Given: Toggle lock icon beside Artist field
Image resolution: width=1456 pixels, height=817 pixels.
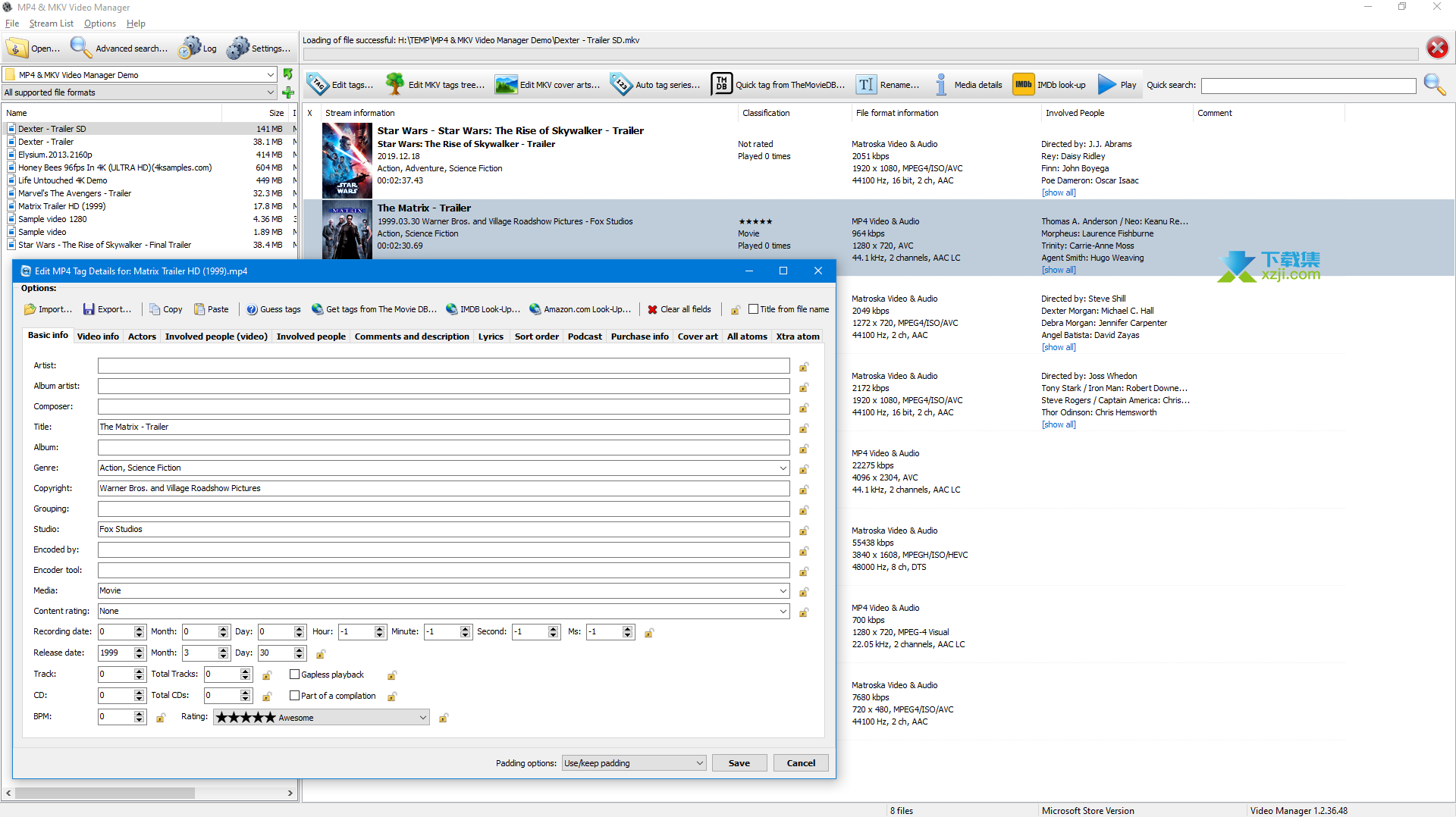Looking at the screenshot, I should (804, 367).
